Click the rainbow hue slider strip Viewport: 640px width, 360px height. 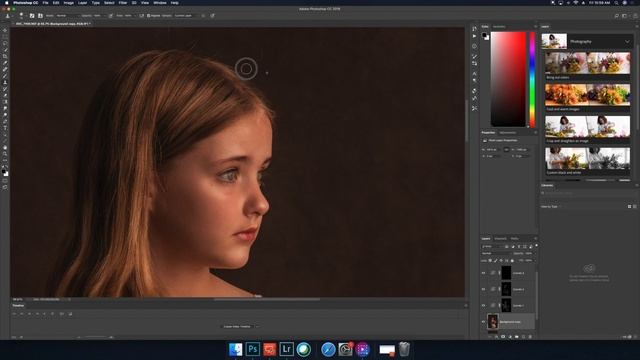pos(532,80)
